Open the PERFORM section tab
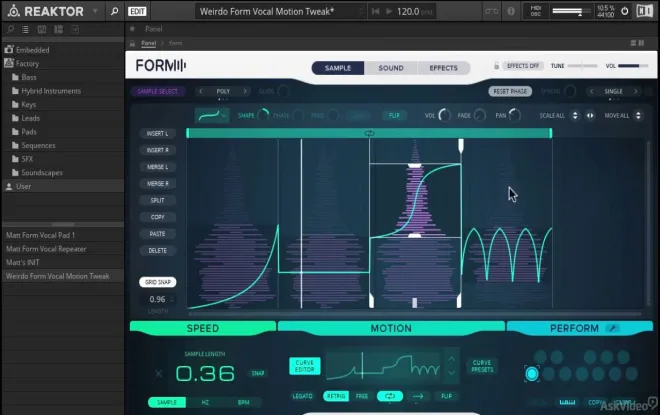The height and width of the screenshot is (415, 660). tap(580, 328)
